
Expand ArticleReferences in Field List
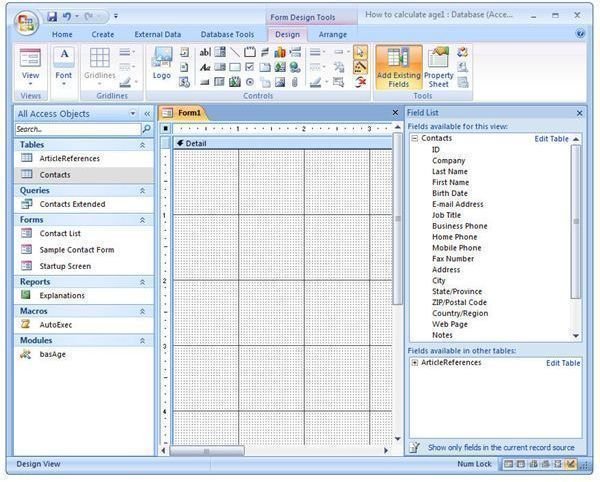pos(414,362)
